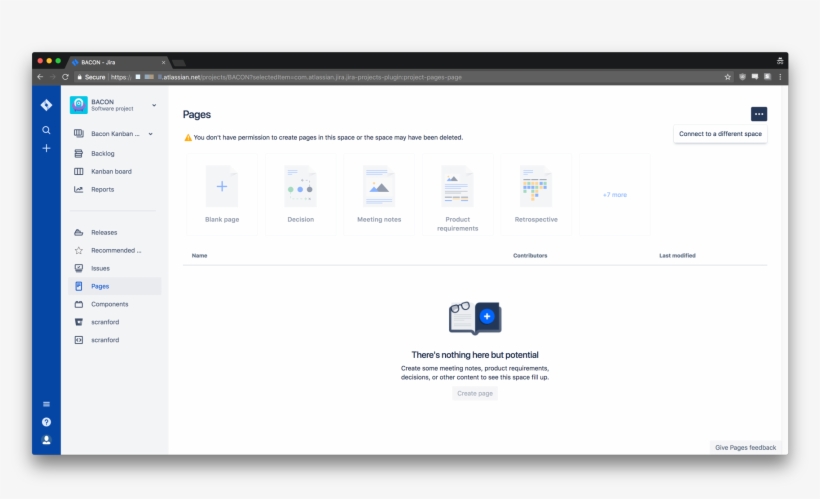Viewport: 820px width, 499px height.
Task: Open the help question mark icon
Action: tap(46, 422)
